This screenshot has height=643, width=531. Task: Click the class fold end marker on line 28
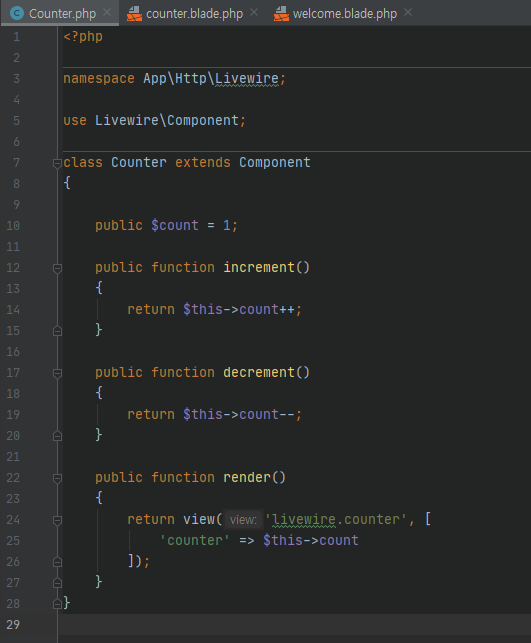[x=57, y=604]
